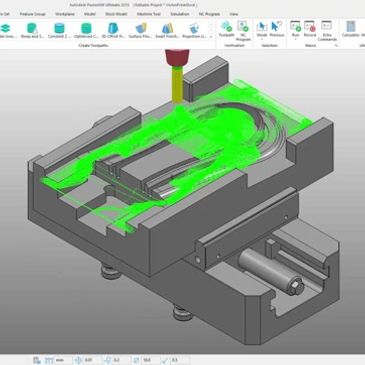
Task: Switch to the Block Model tab
Action: tap(116, 14)
